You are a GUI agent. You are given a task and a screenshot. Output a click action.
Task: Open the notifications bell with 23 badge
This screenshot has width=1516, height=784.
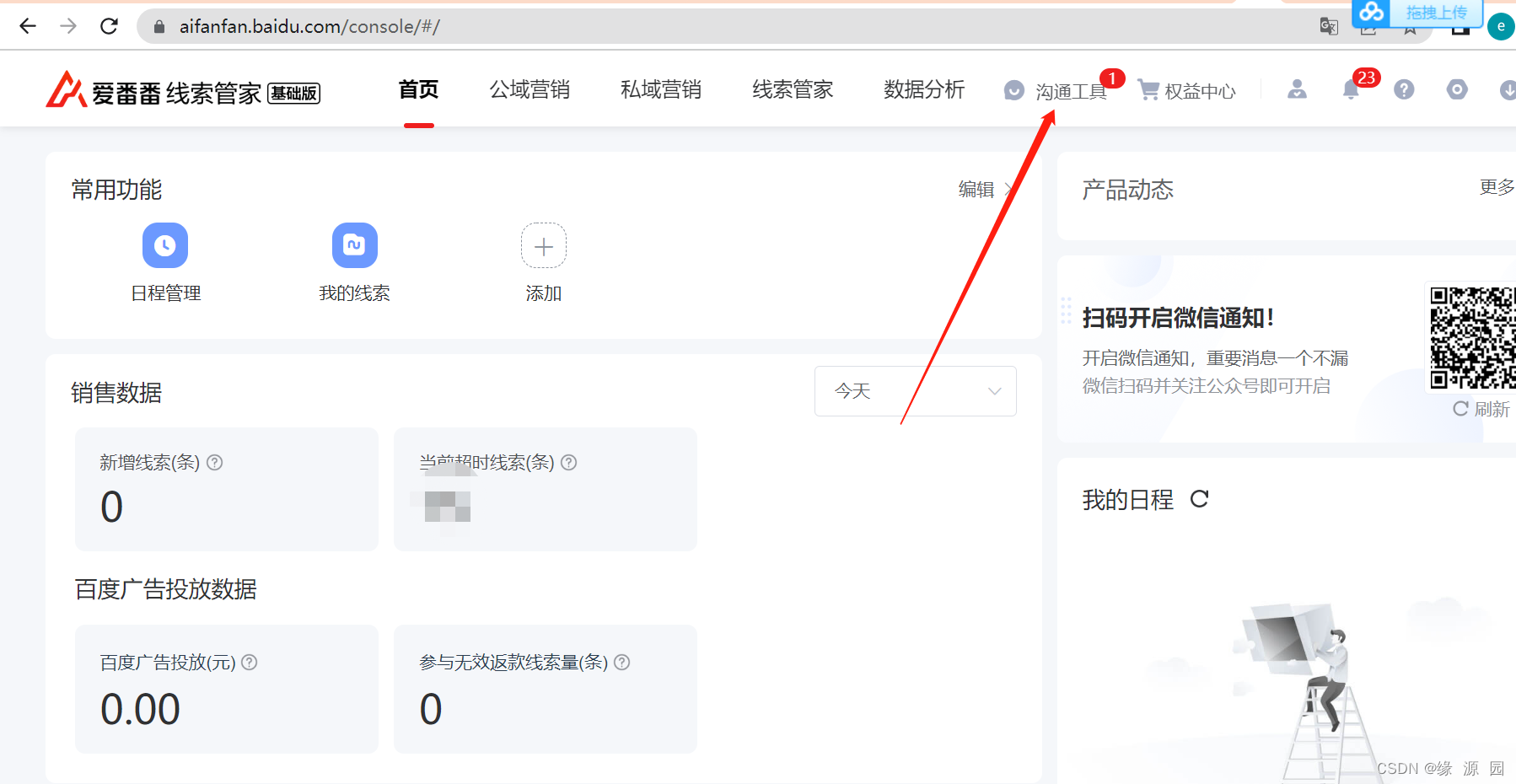tap(1351, 89)
